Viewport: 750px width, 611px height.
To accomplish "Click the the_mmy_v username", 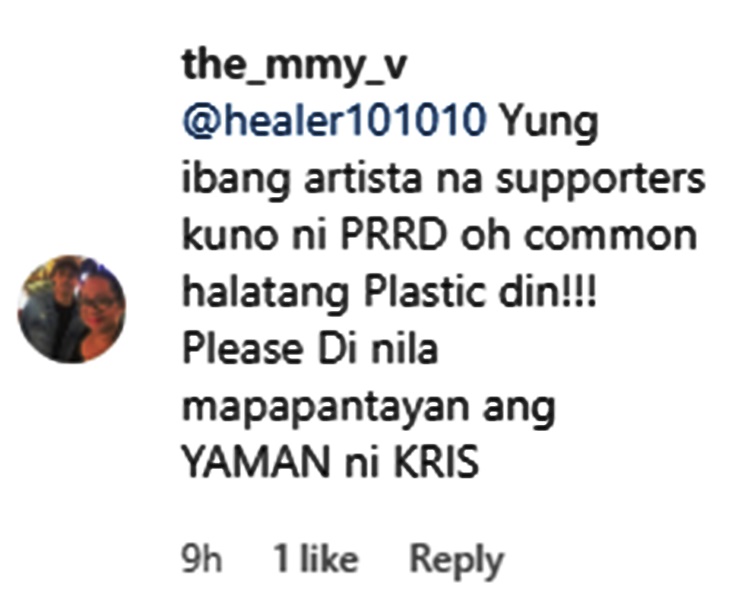I will point(295,66).
